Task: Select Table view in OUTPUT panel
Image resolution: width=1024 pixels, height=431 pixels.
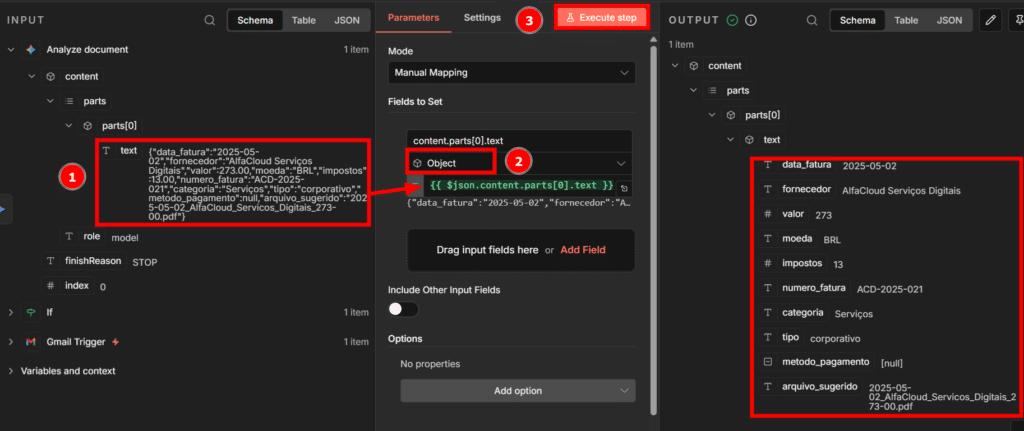Action: pyautogui.click(x=906, y=20)
